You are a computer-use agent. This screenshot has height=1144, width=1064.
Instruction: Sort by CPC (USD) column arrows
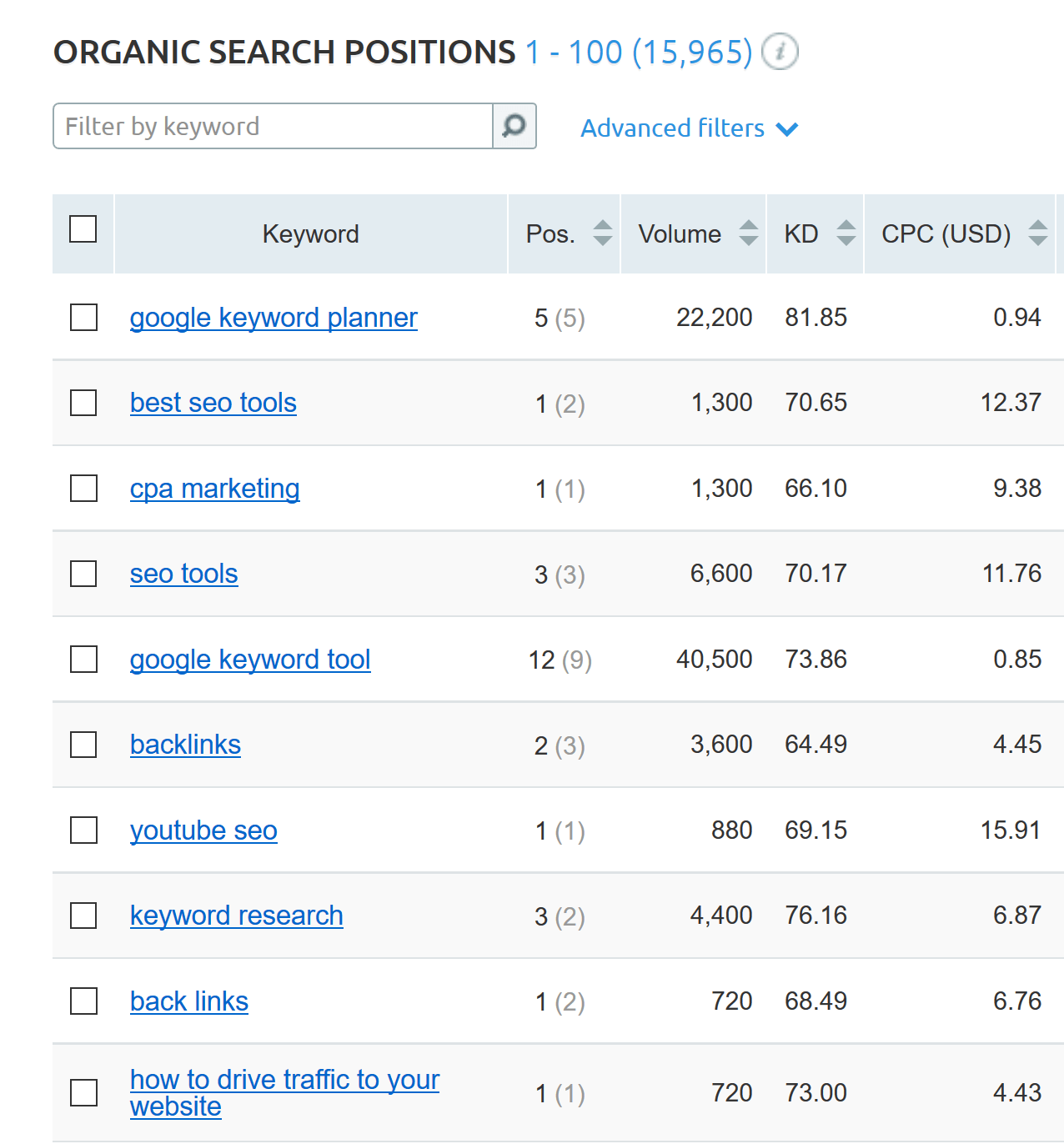click(x=1037, y=233)
